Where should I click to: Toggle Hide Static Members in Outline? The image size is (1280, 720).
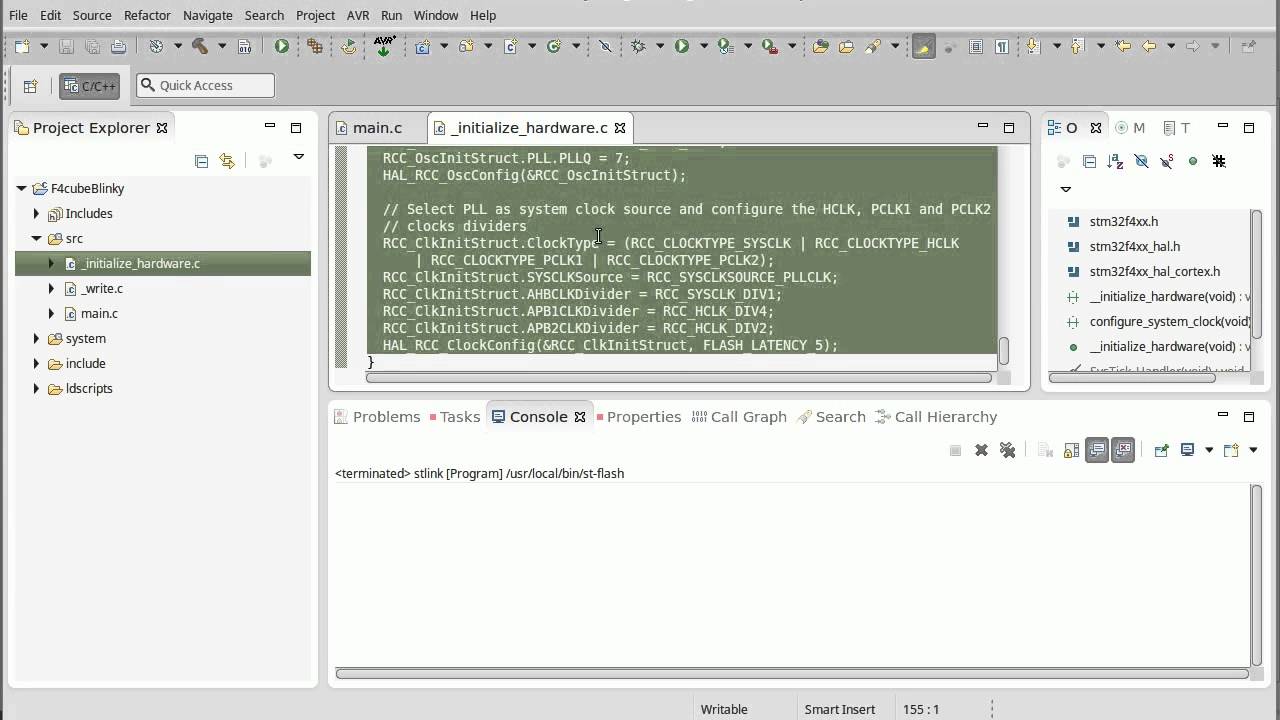[1167, 161]
